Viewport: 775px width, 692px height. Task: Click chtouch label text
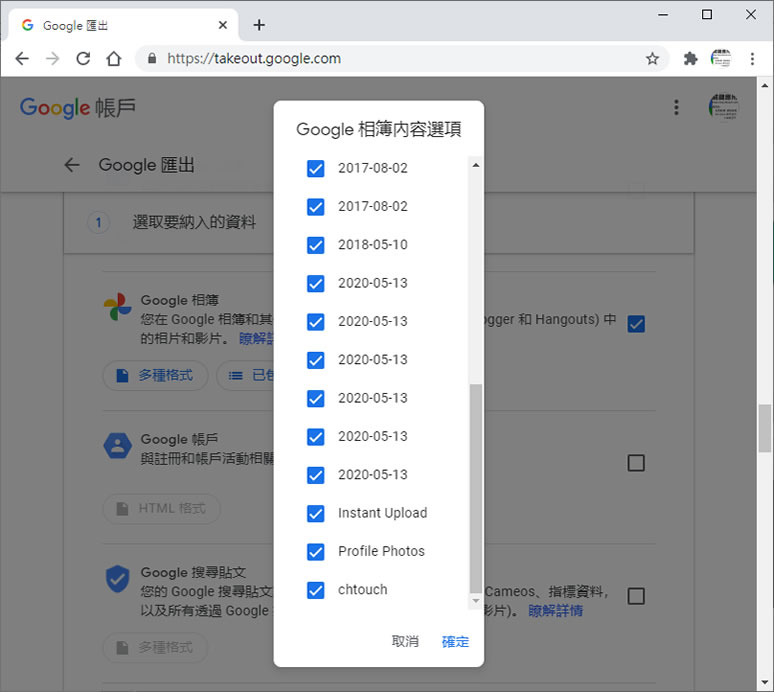pyautogui.click(x=363, y=590)
